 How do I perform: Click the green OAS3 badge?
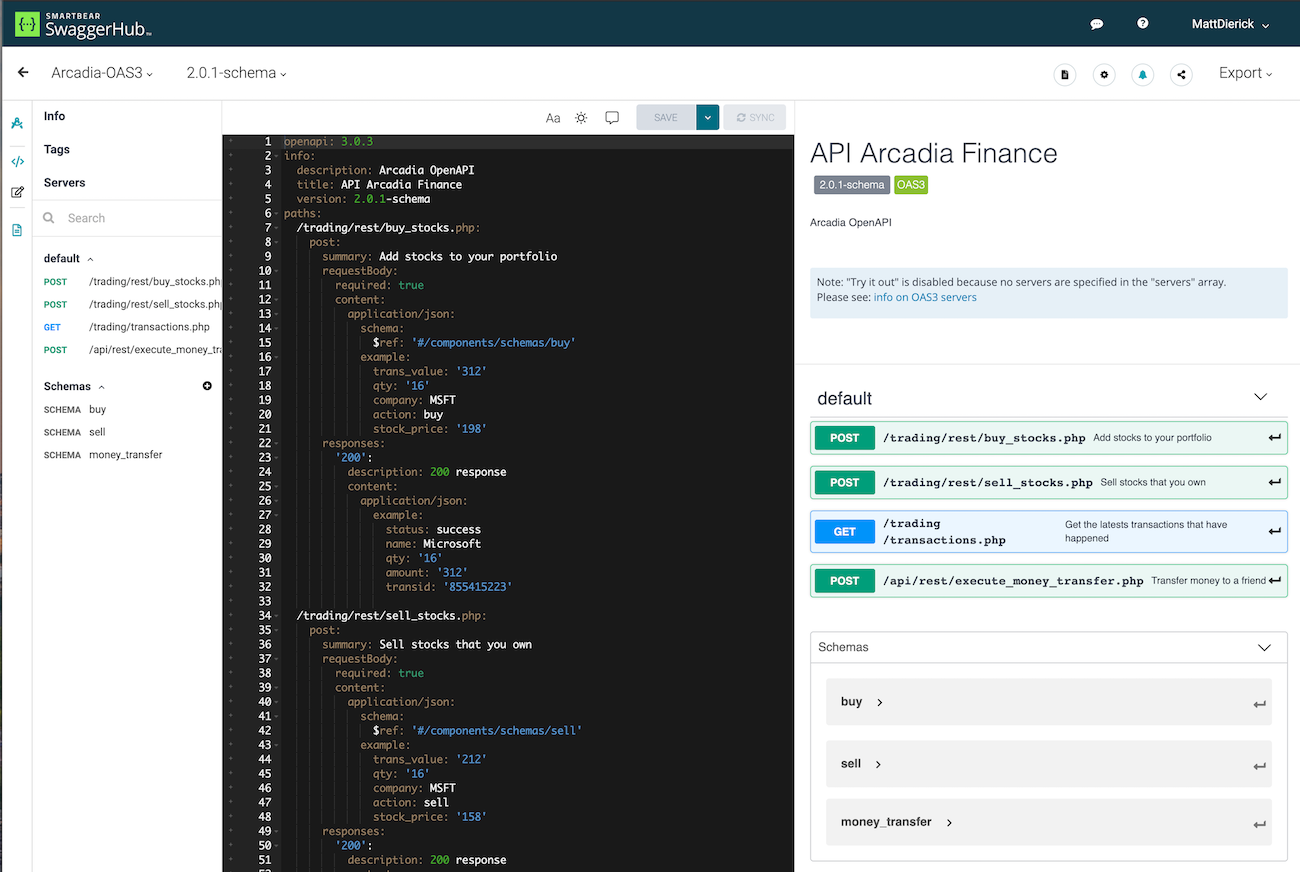(911, 185)
